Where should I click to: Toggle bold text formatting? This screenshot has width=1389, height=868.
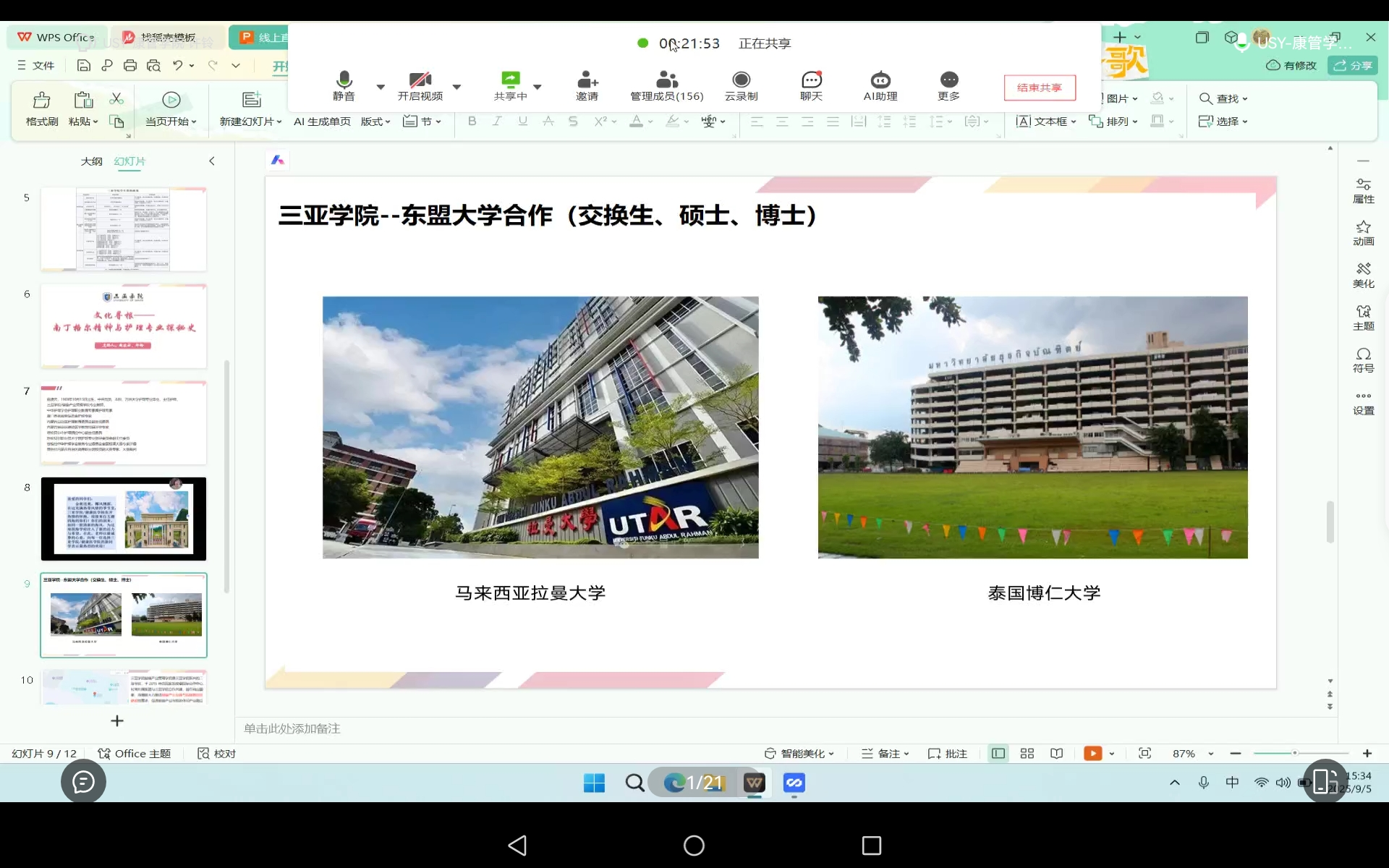472,122
